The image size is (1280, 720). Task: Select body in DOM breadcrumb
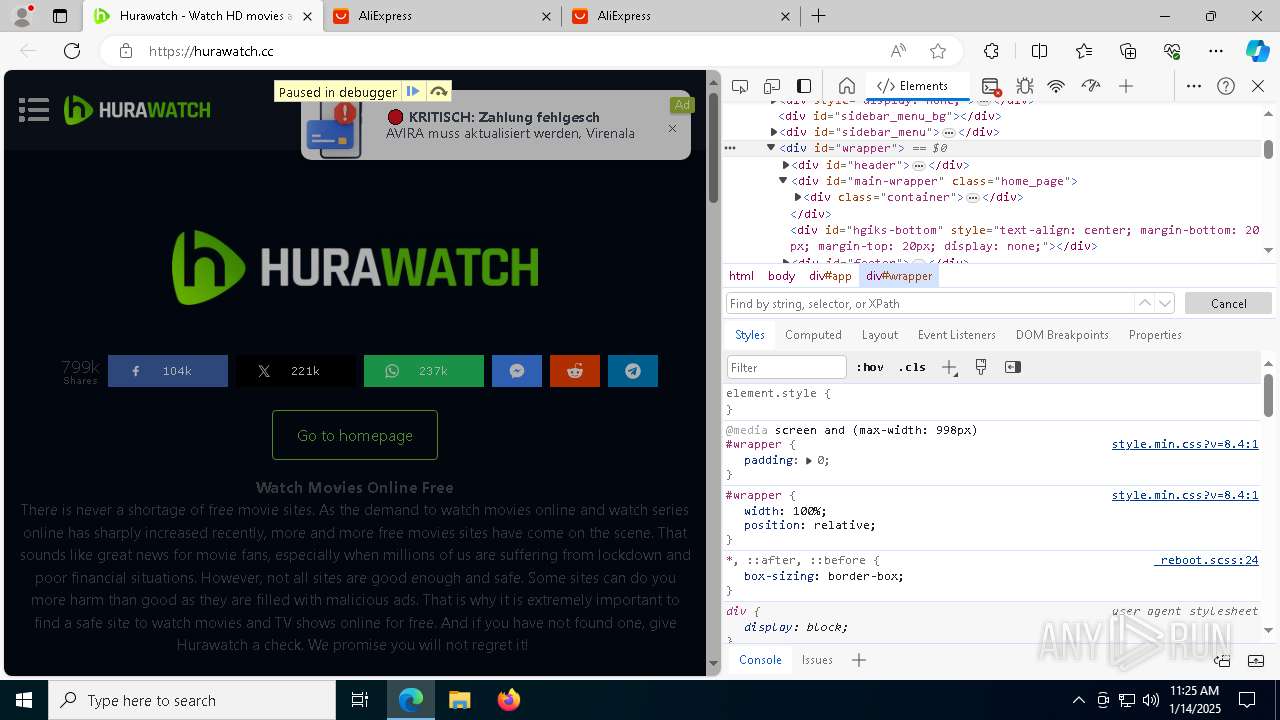(x=781, y=276)
